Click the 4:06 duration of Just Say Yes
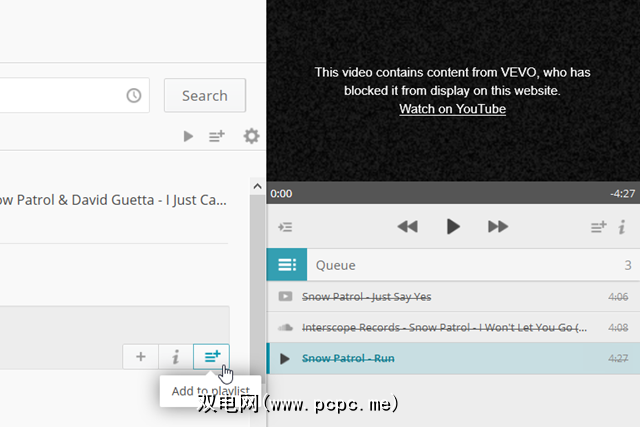This screenshot has width=640, height=427. coord(618,297)
